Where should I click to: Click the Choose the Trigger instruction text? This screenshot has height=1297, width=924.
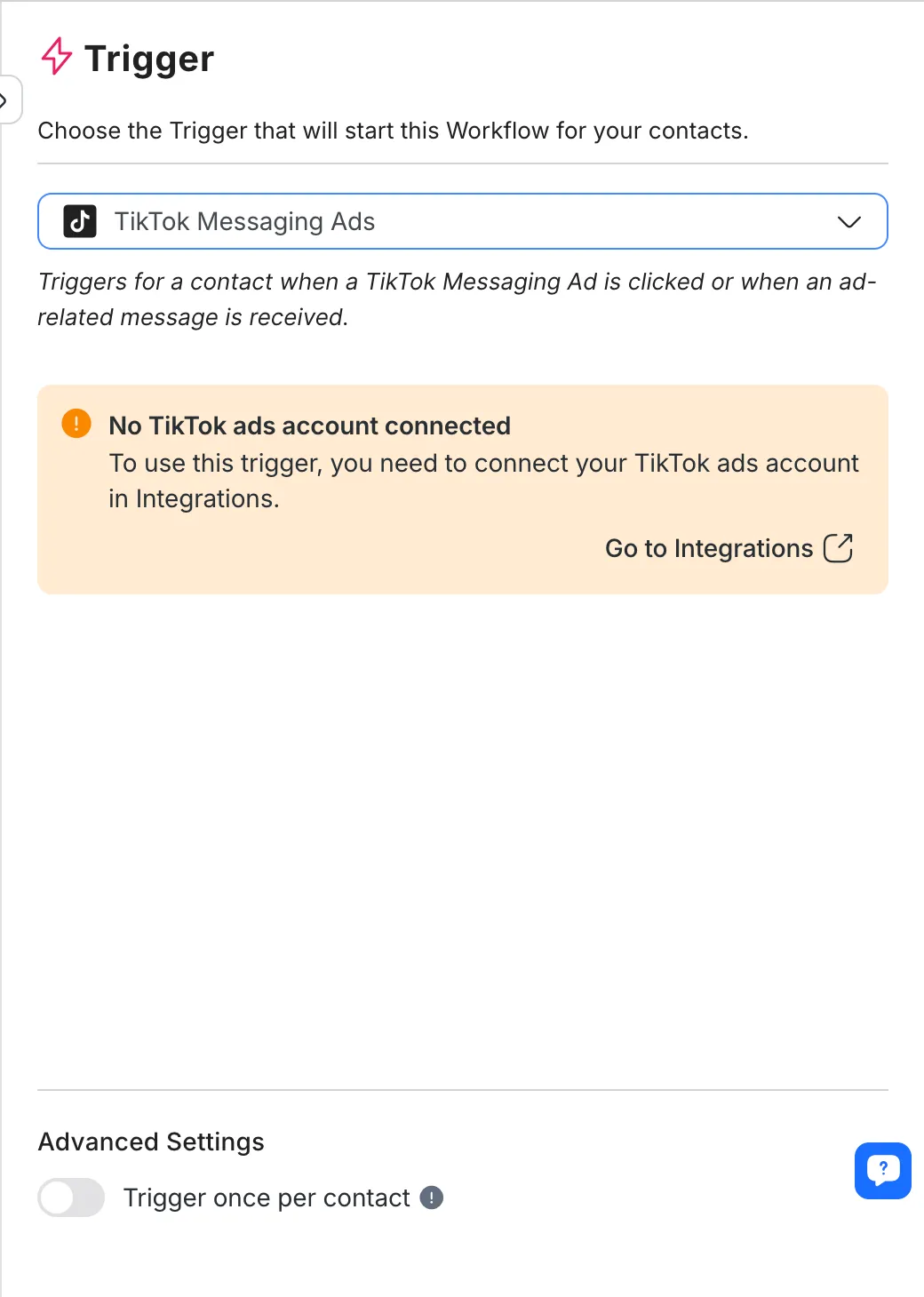click(393, 131)
